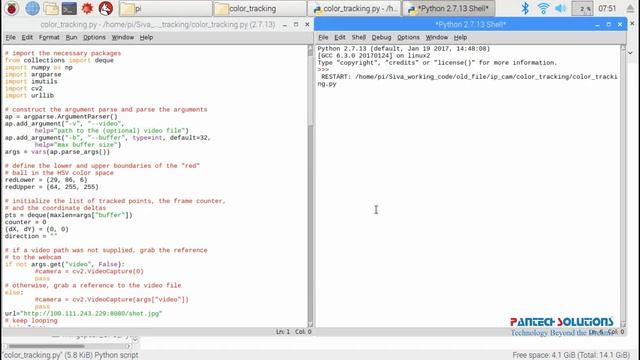Open the editor's Format menu
Screen dimensions: 640x360
[49, 37]
